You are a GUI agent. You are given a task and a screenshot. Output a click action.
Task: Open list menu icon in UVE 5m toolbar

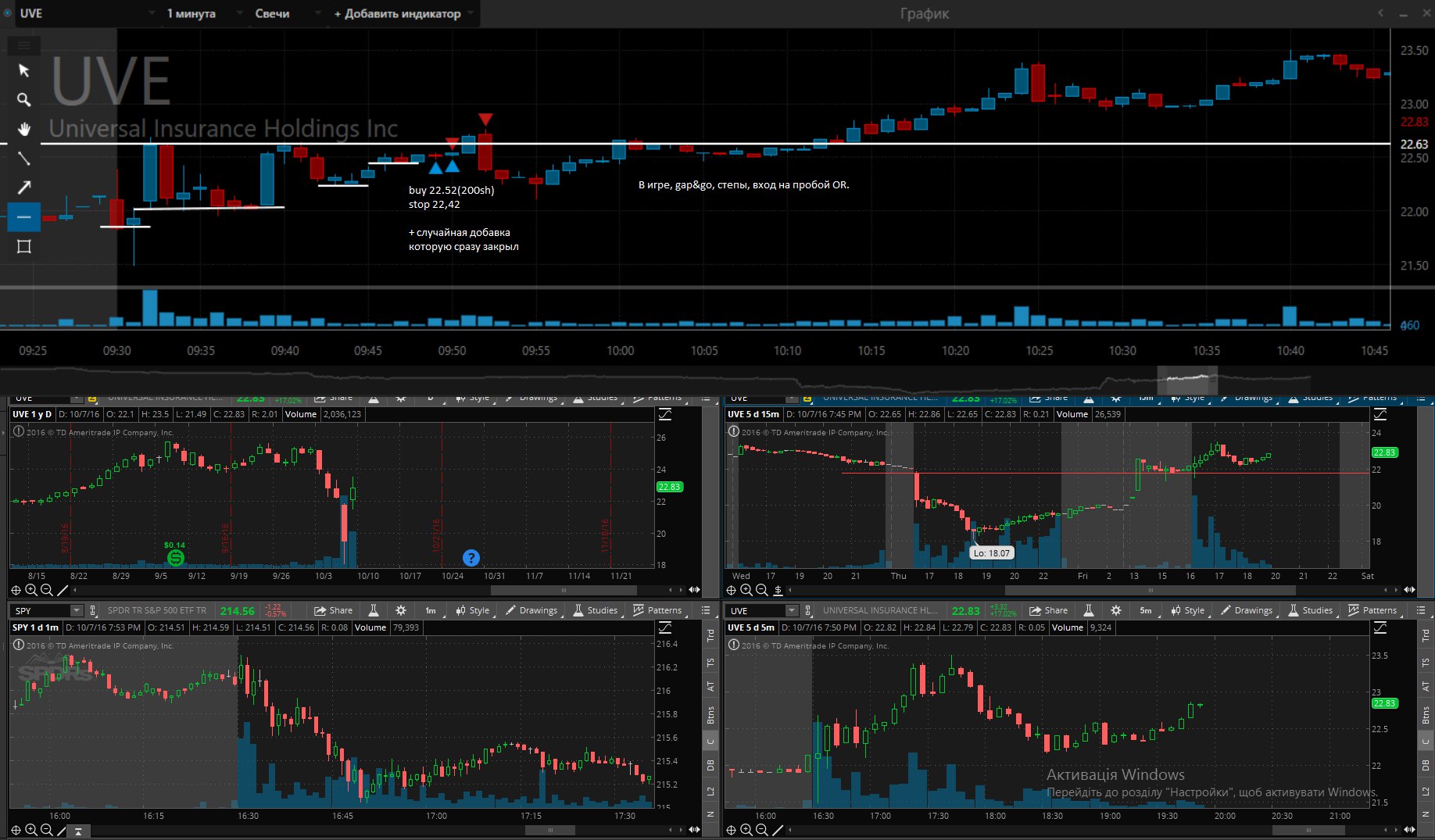point(1421,610)
